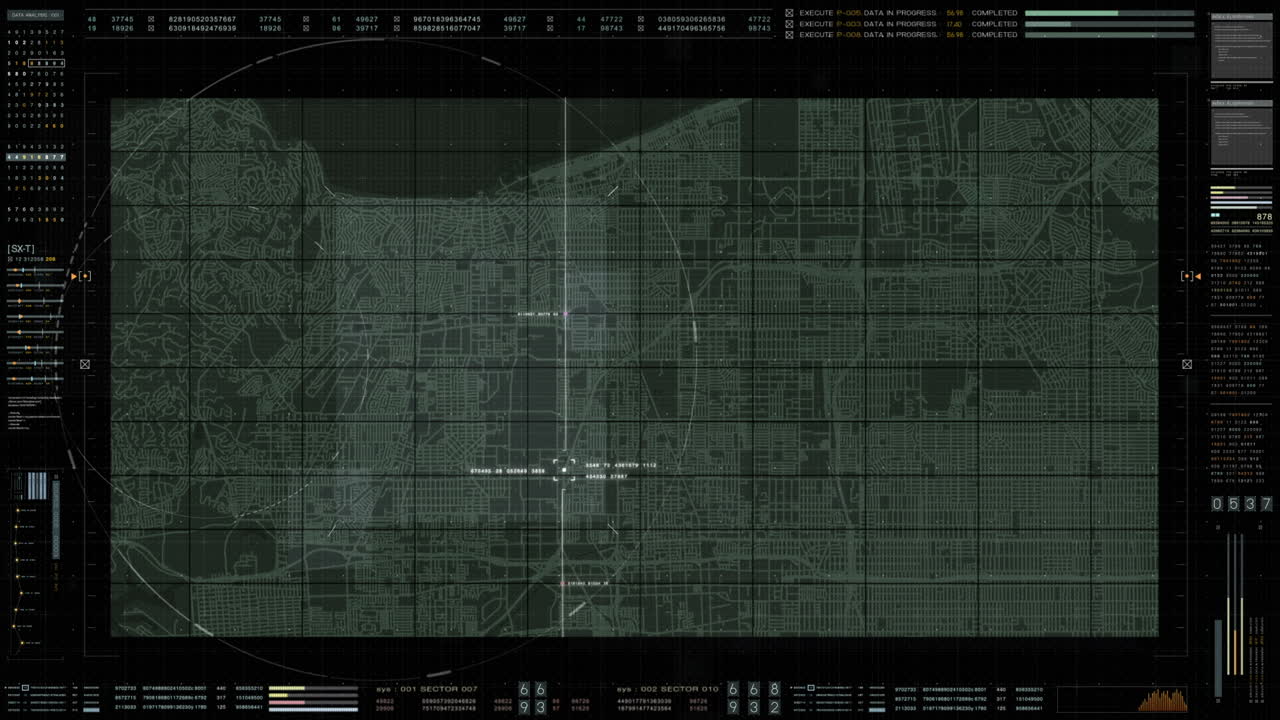Click the orange histogram graph in bottom right
The image size is (1280, 720).
(x=1161, y=699)
